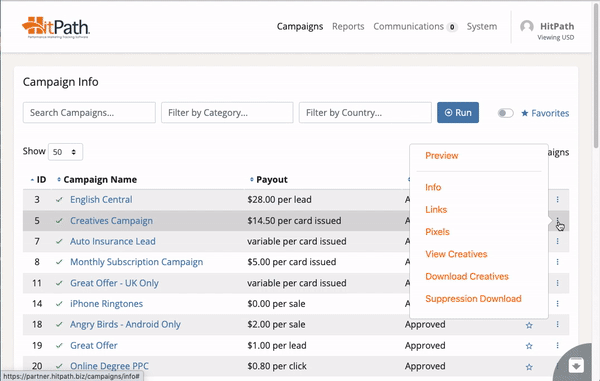The width and height of the screenshot is (600, 381).
Task: Open the iPhone Ringtones campaign link
Action: tap(106, 304)
